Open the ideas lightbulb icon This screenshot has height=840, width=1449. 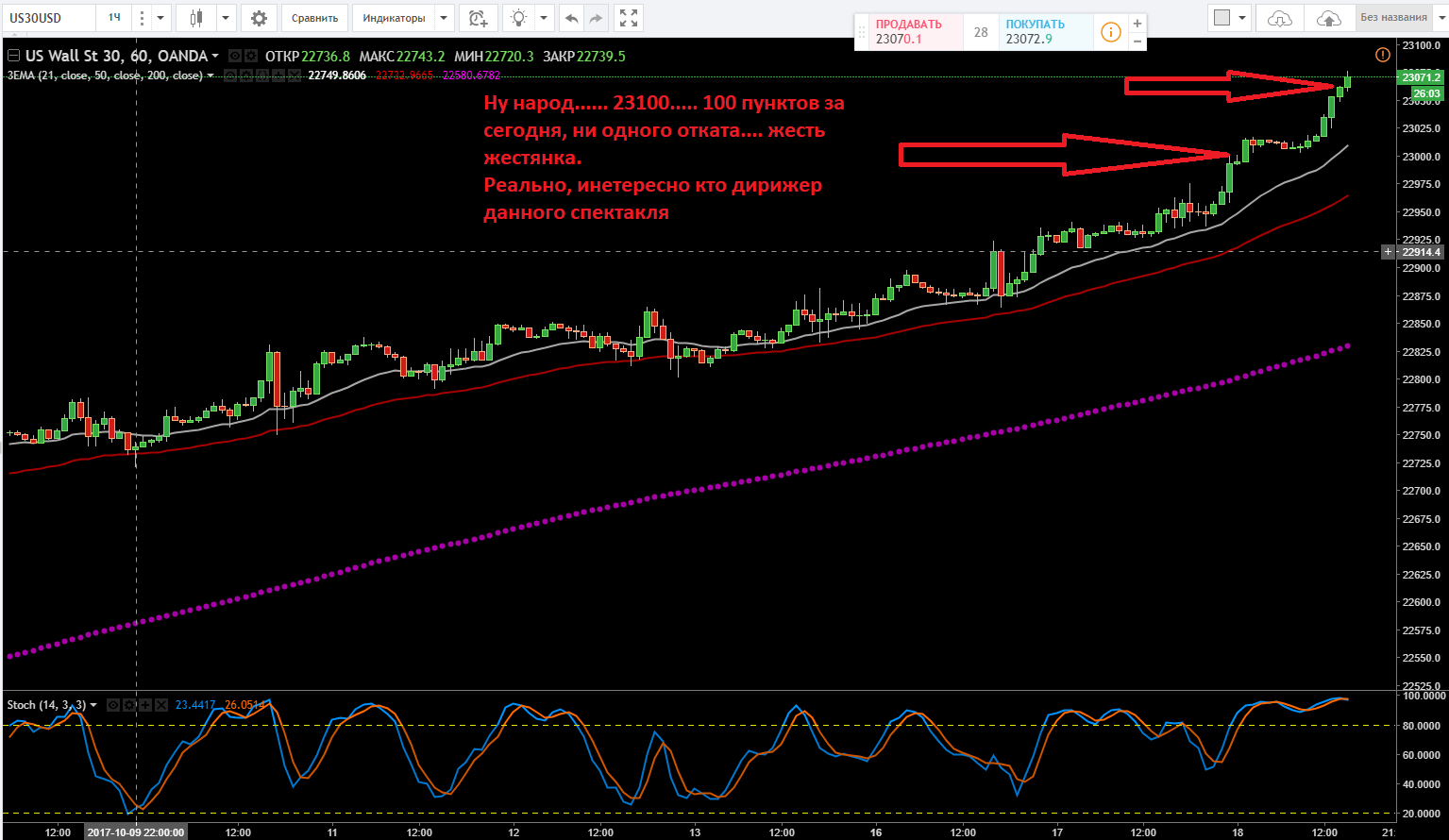(x=518, y=18)
